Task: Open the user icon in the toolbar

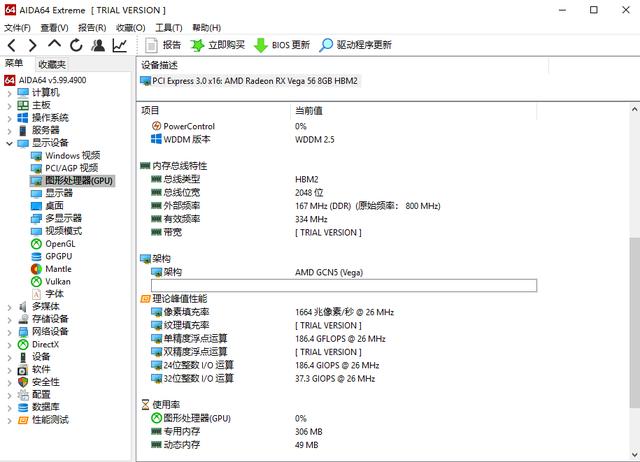Action: tap(98, 45)
